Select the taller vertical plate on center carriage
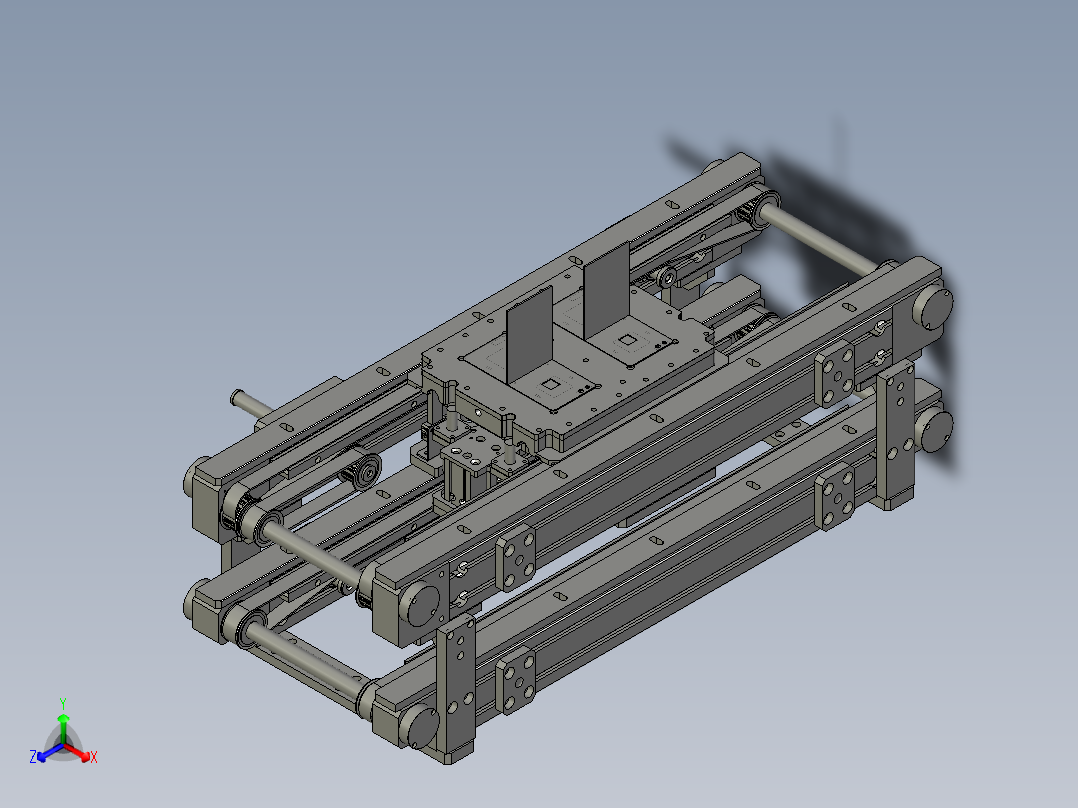 (607, 290)
